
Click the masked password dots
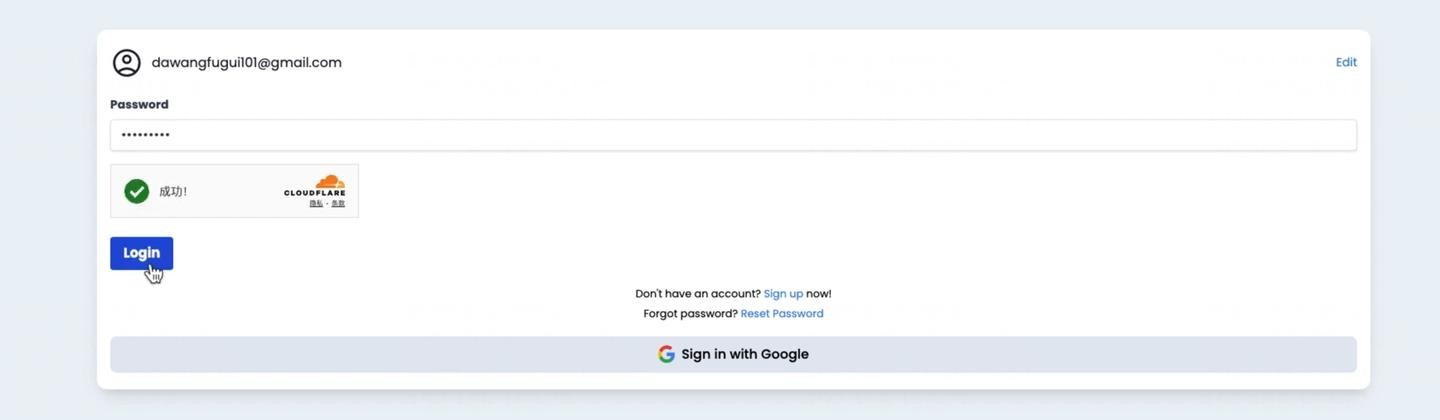point(145,135)
